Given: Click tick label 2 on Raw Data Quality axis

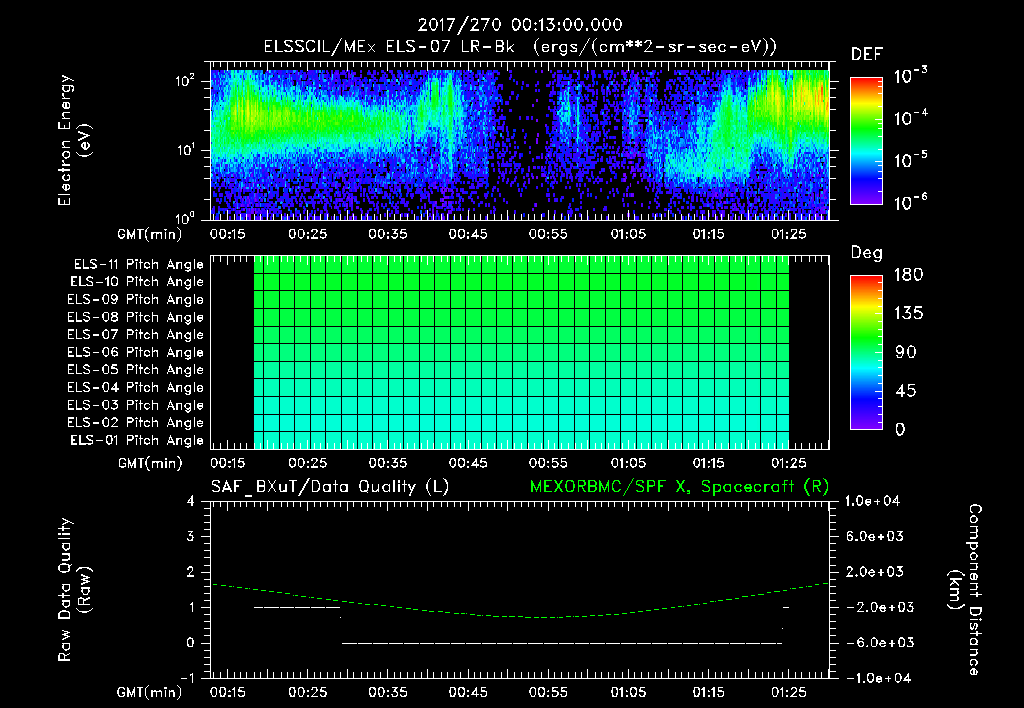Looking at the screenshot, I should tap(191, 571).
